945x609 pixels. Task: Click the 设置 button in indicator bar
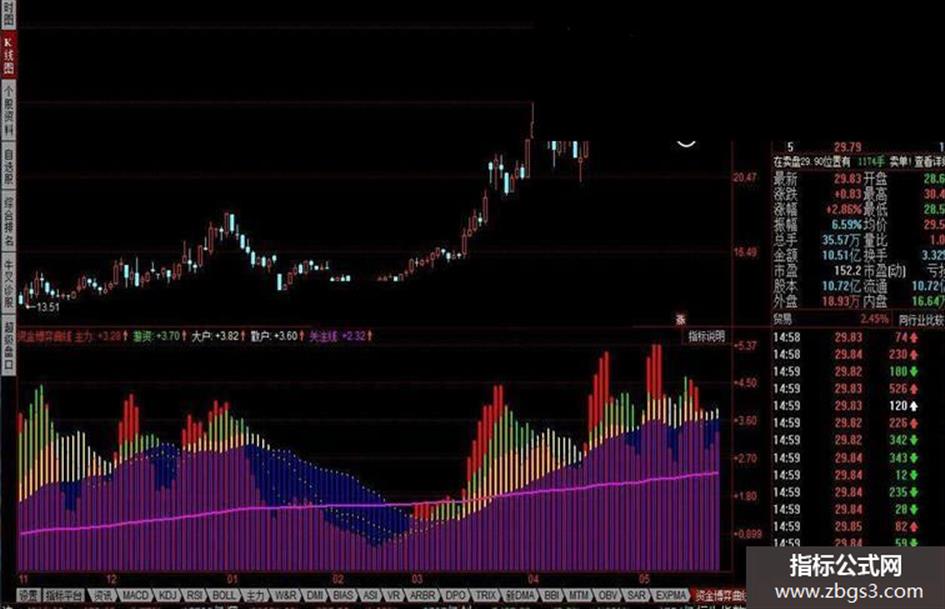tap(28, 596)
